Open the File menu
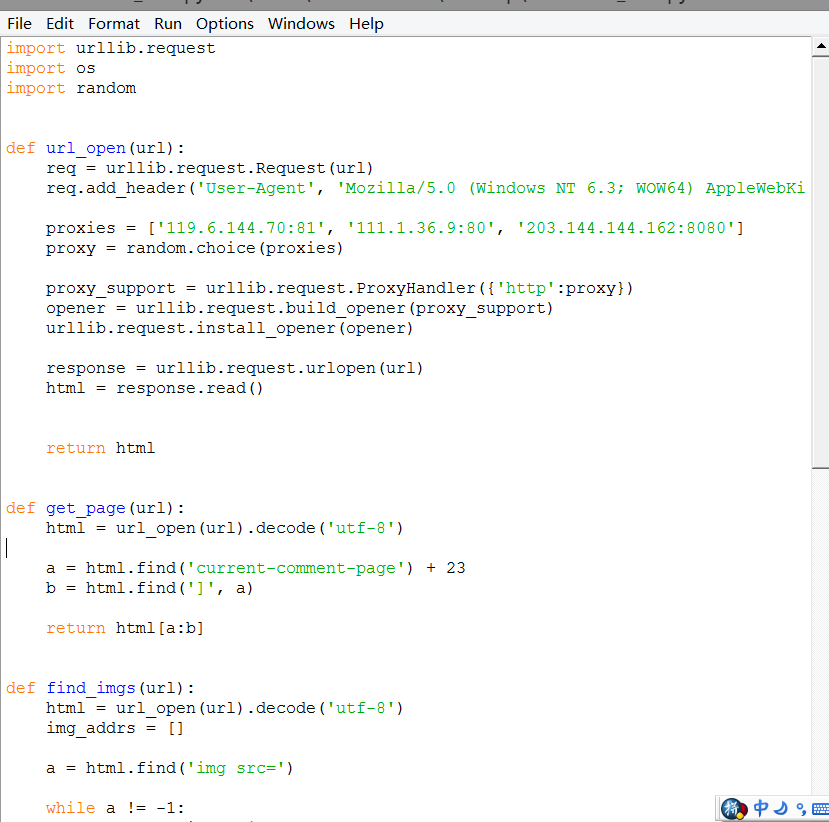 pos(19,23)
